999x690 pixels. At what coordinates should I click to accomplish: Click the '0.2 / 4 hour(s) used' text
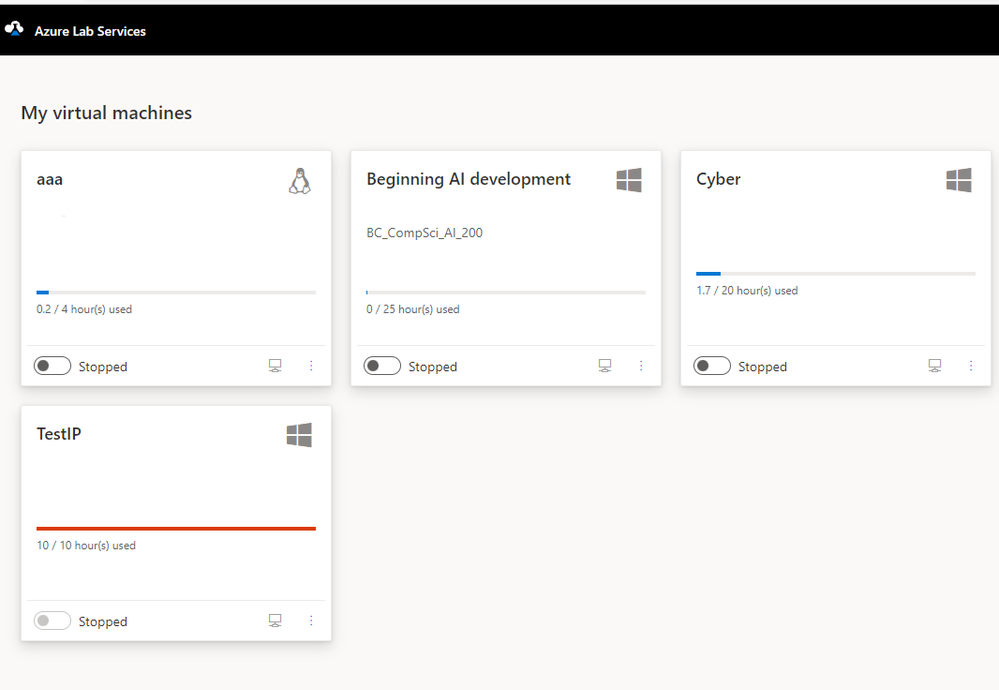point(84,310)
